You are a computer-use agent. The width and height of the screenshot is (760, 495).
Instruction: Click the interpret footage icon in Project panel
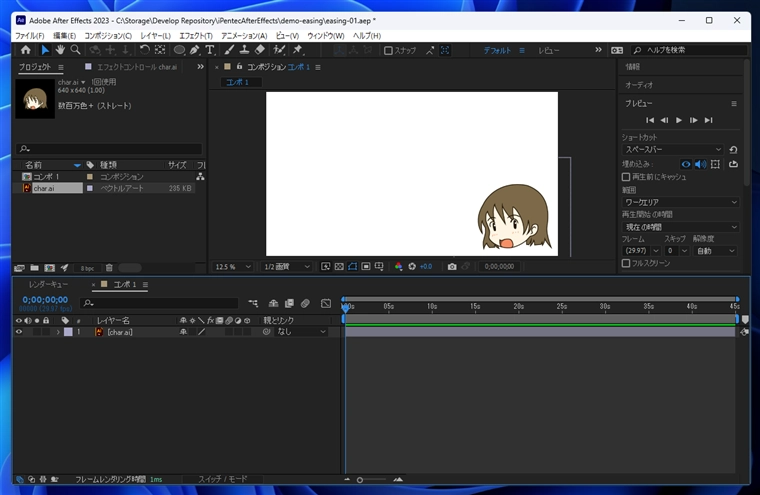(19, 268)
